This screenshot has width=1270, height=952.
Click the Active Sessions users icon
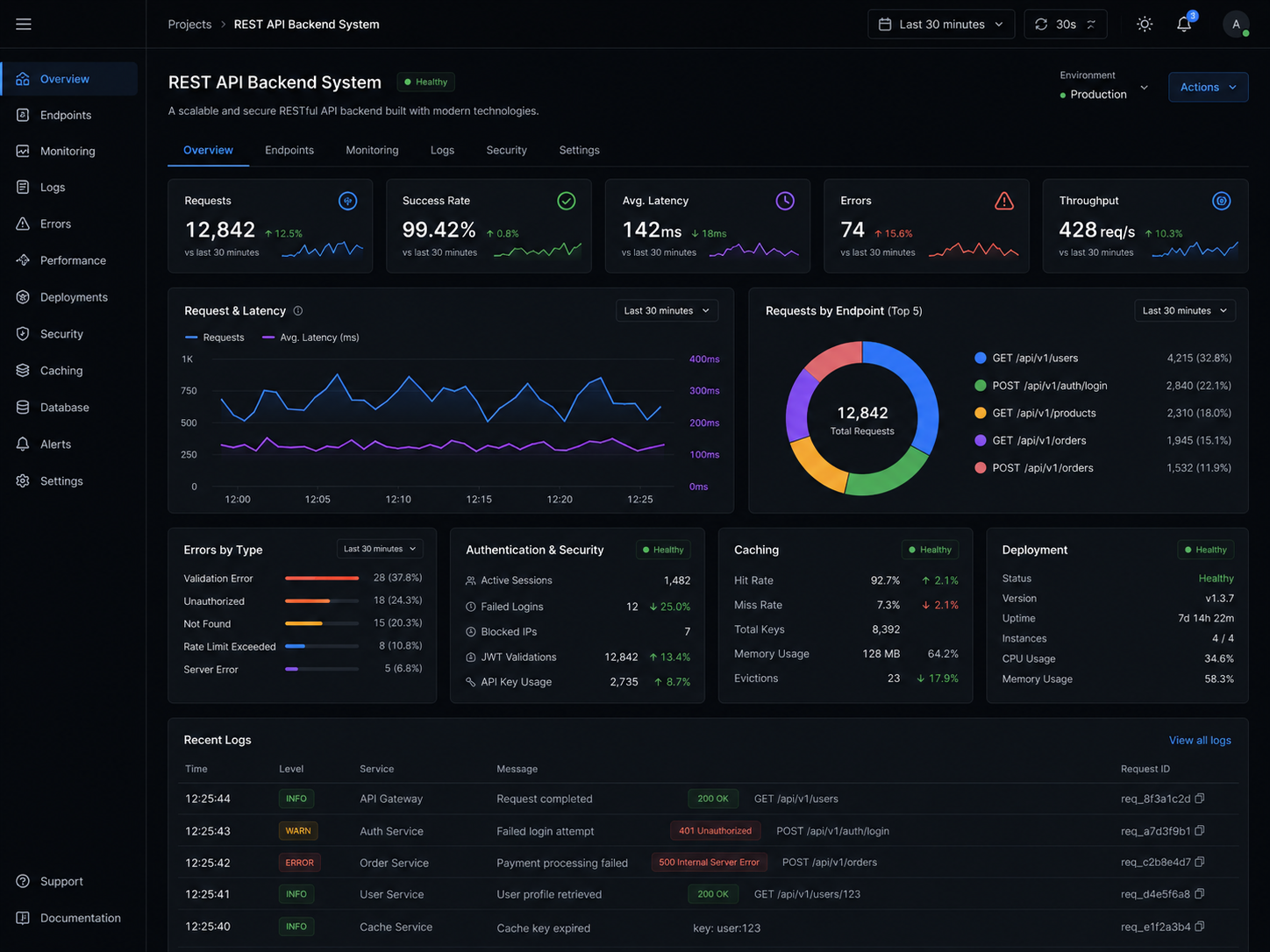coord(471,581)
